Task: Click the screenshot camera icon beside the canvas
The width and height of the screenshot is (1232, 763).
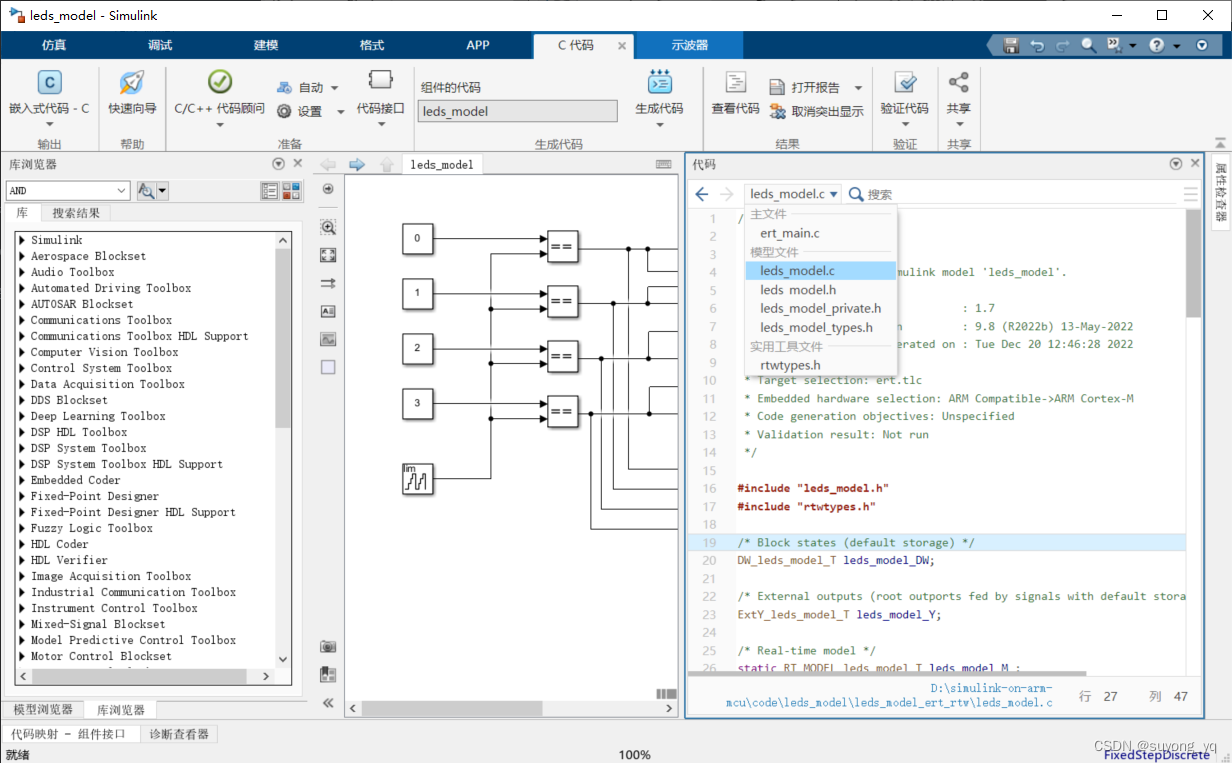Action: click(328, 647)
